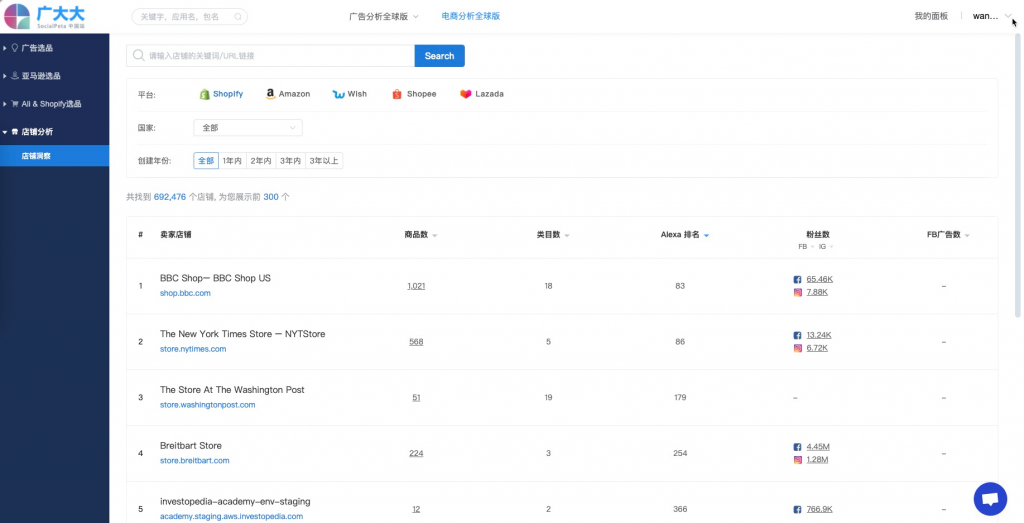Sort by 商品数 column arrow
1024x523 pixels.
[435, 236]
